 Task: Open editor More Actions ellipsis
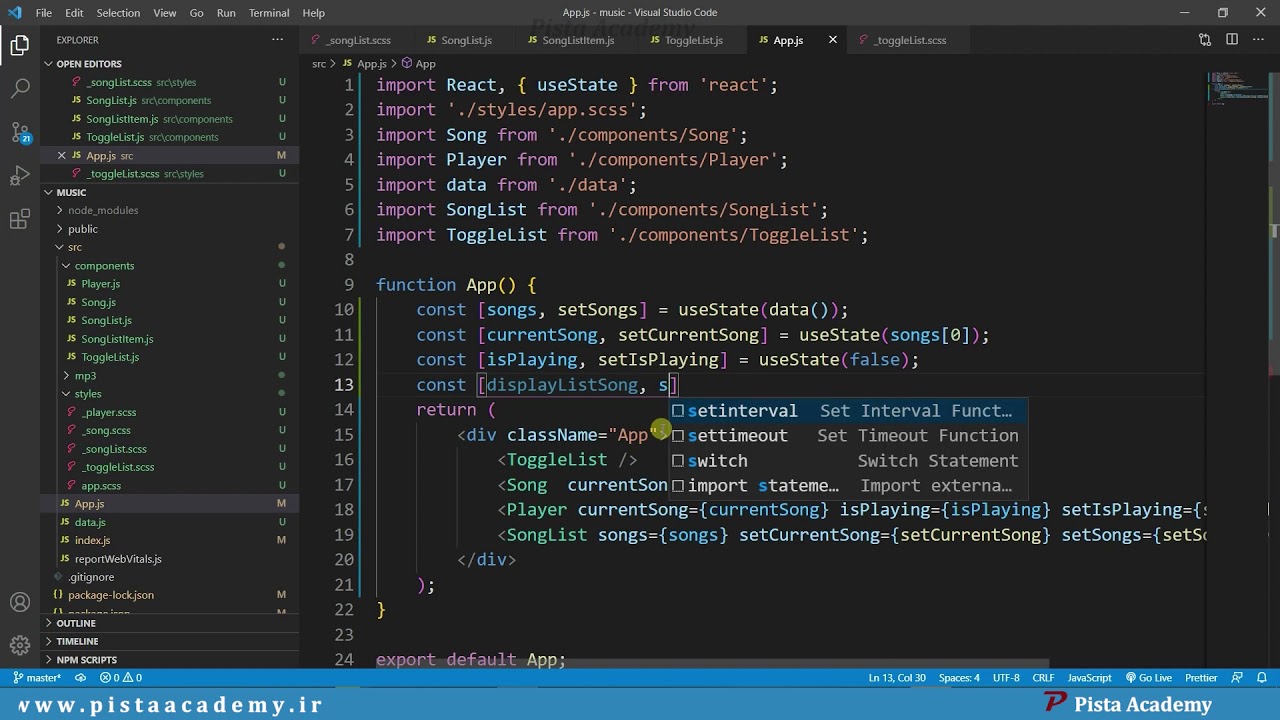1258,40
